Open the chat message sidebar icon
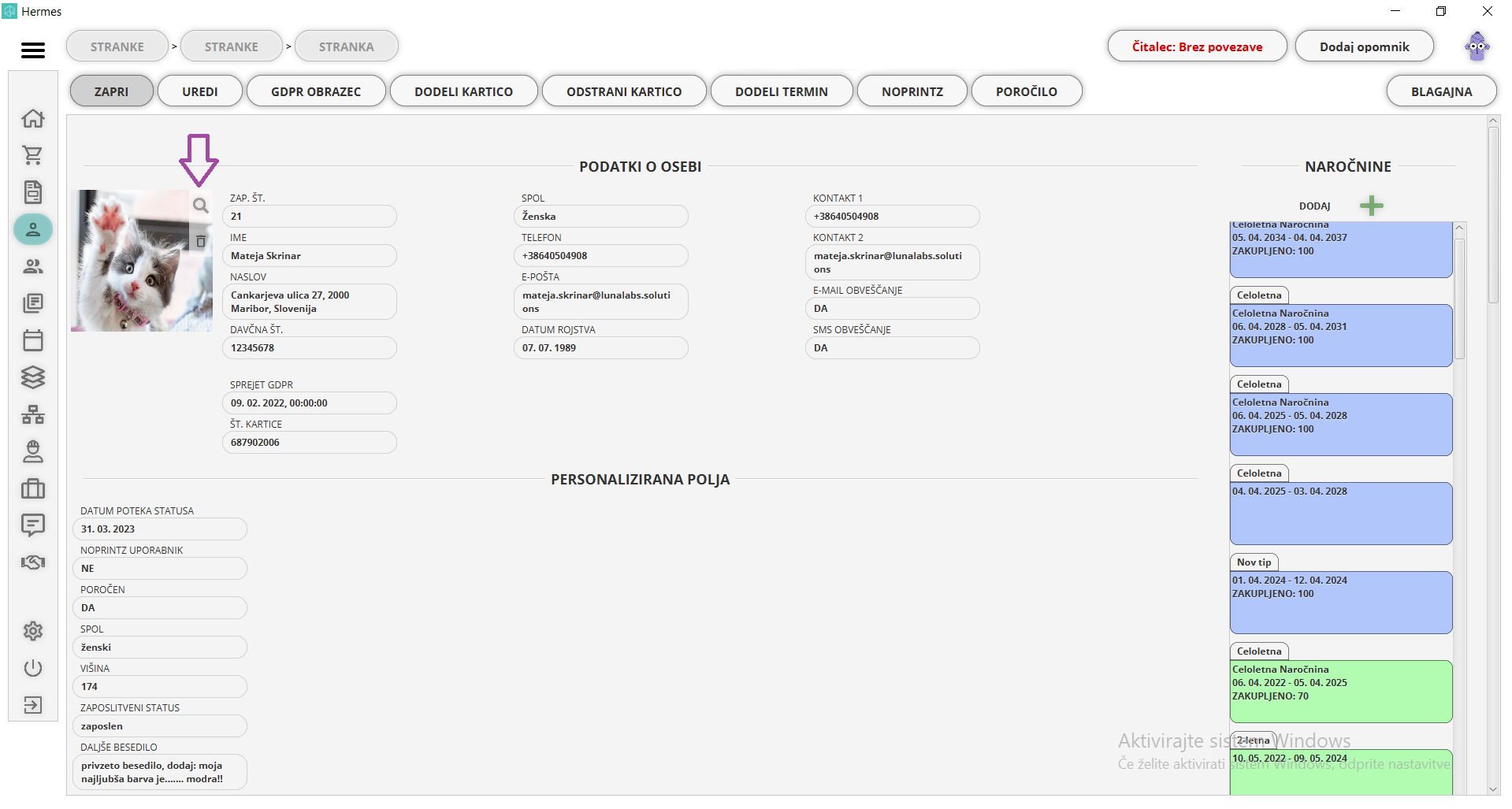Viewport: 1512px width, 809px height. [33, 525]
